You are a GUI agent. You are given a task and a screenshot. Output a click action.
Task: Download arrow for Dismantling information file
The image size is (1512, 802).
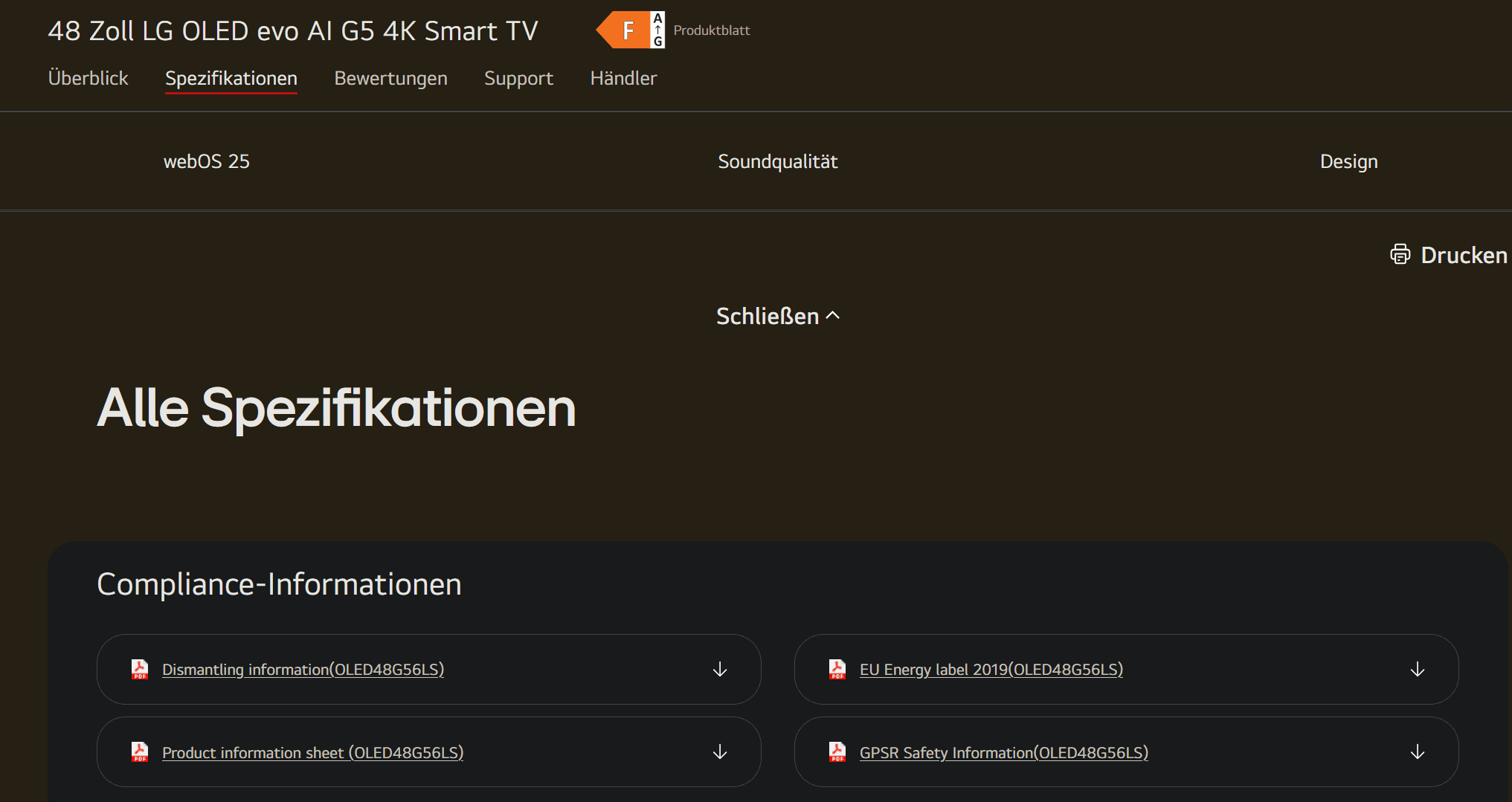719,670
